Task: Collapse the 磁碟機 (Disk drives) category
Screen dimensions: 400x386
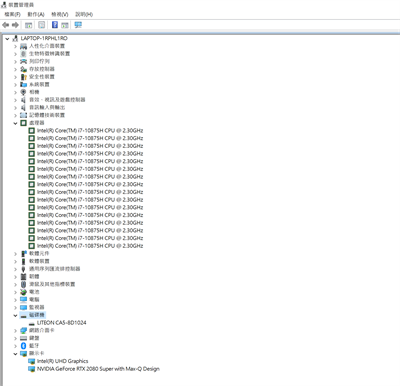Action: 15,315
